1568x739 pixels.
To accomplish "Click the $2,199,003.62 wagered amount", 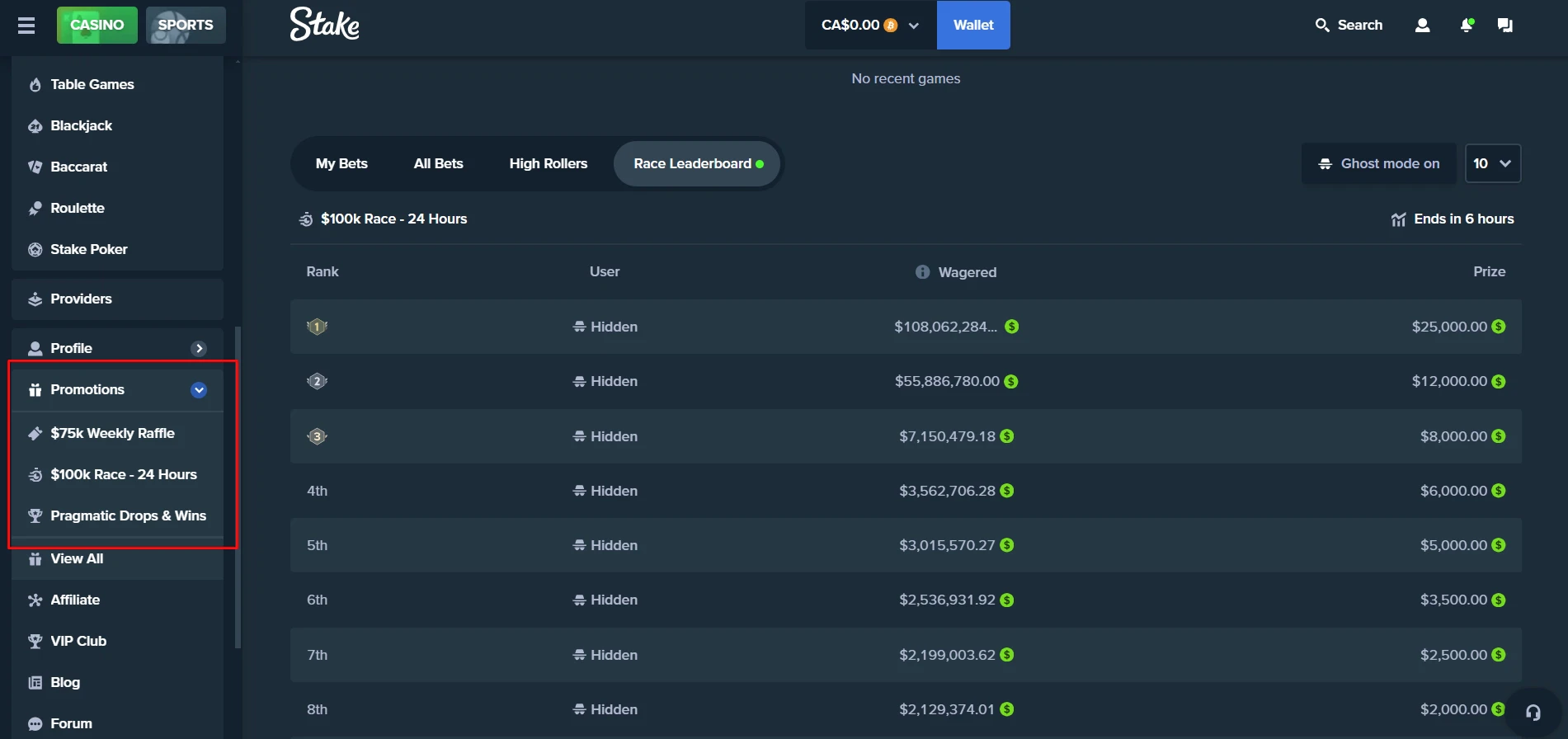I will coord(947,655).
